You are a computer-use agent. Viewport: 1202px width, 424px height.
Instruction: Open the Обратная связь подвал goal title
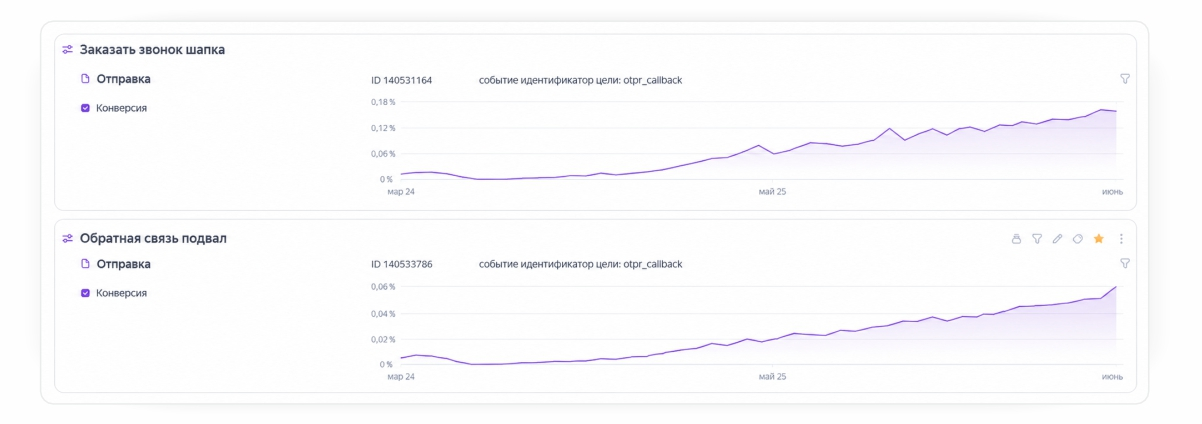tap(153, 239)
